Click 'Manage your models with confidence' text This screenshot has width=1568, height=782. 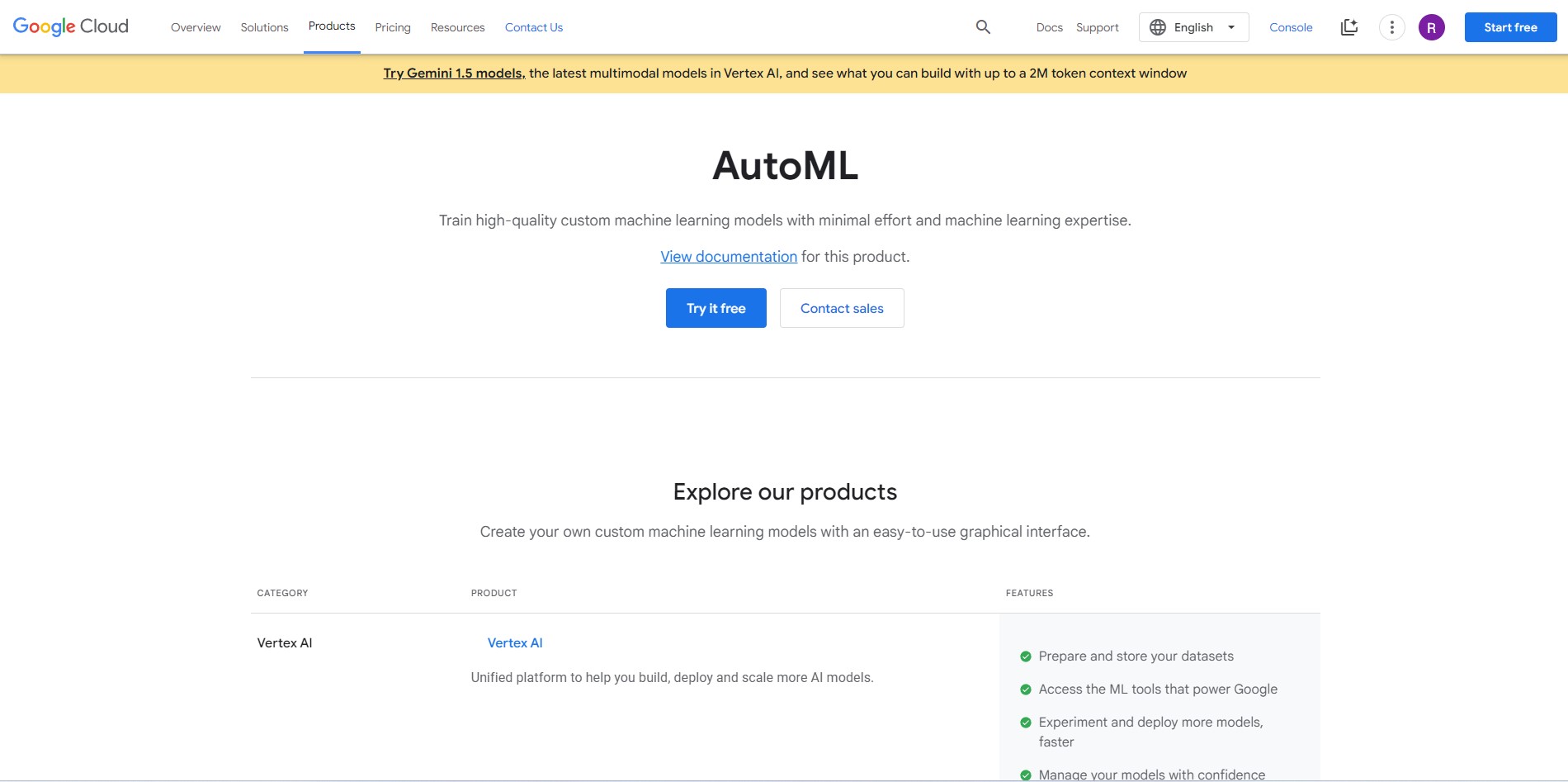pos(1151,775)
